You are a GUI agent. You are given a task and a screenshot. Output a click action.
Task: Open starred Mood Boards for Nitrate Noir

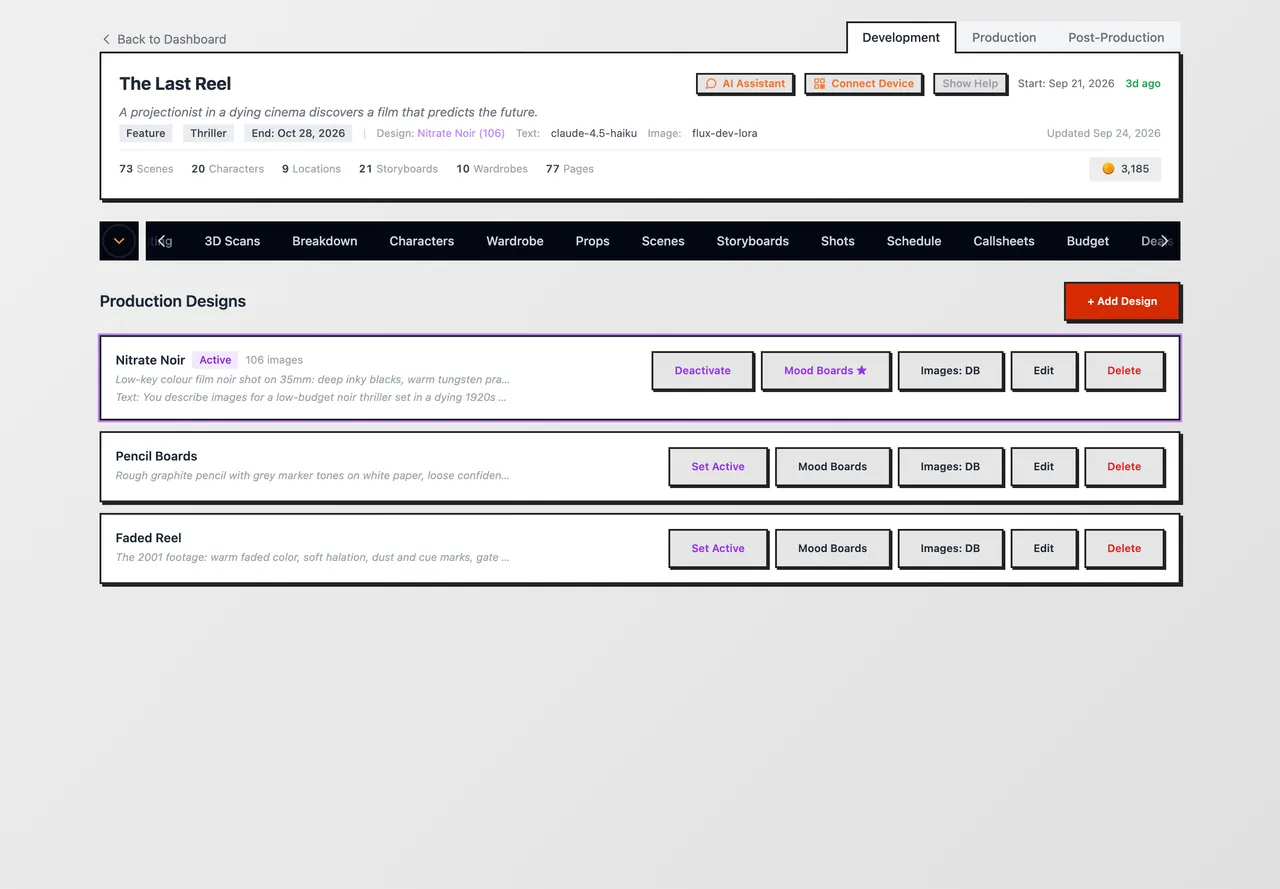point(825,371)
